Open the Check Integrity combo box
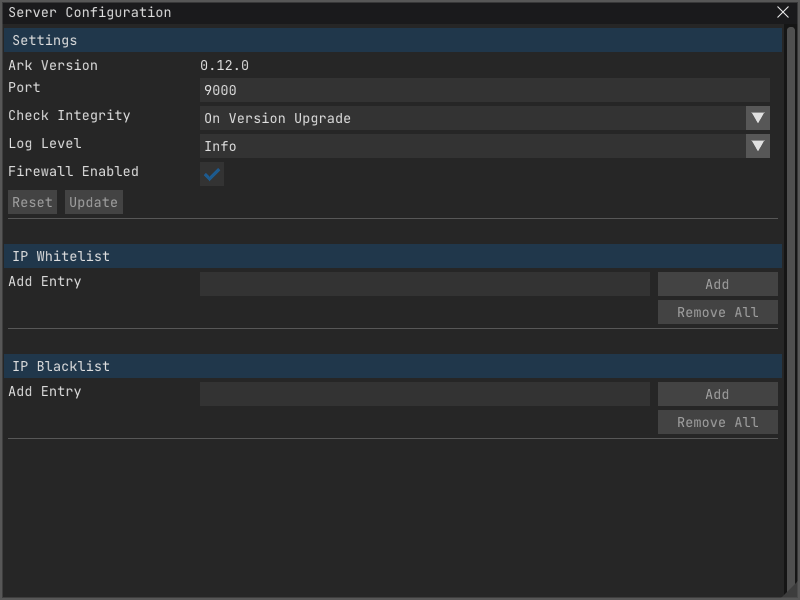The image size is (800, 600). pos(472,118)
